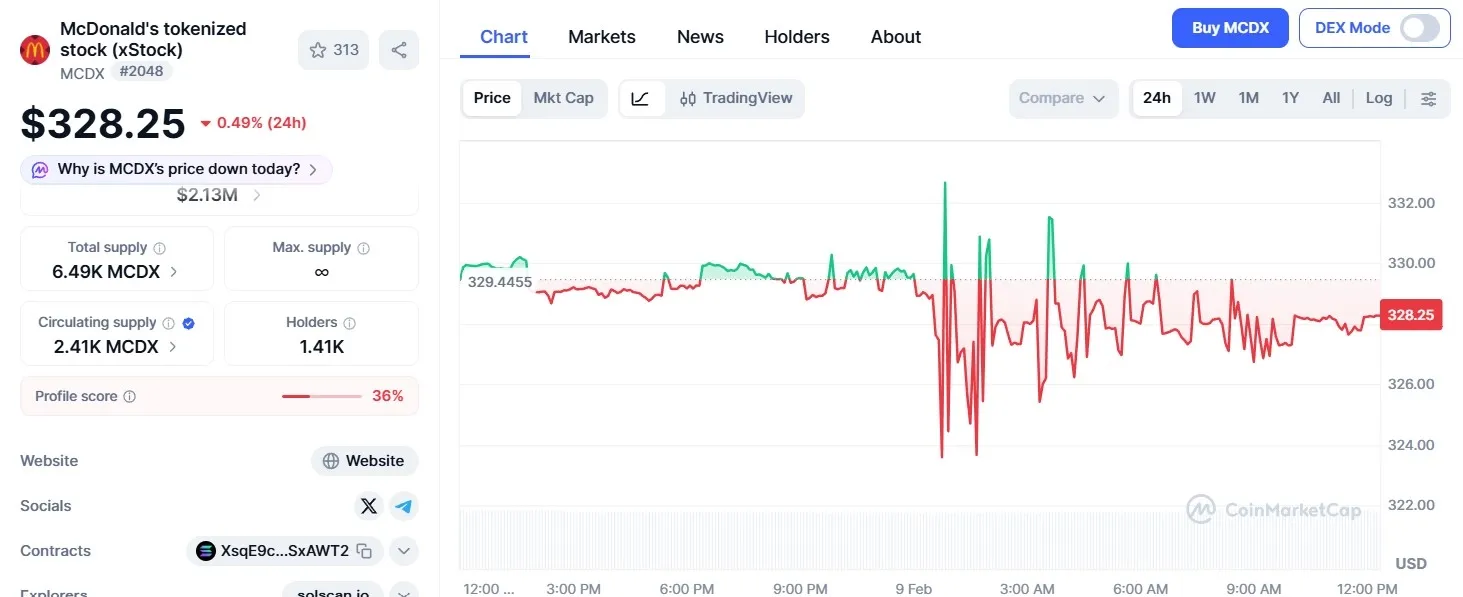
Task: Switch to line chart view icon
Action: [641, 98]
